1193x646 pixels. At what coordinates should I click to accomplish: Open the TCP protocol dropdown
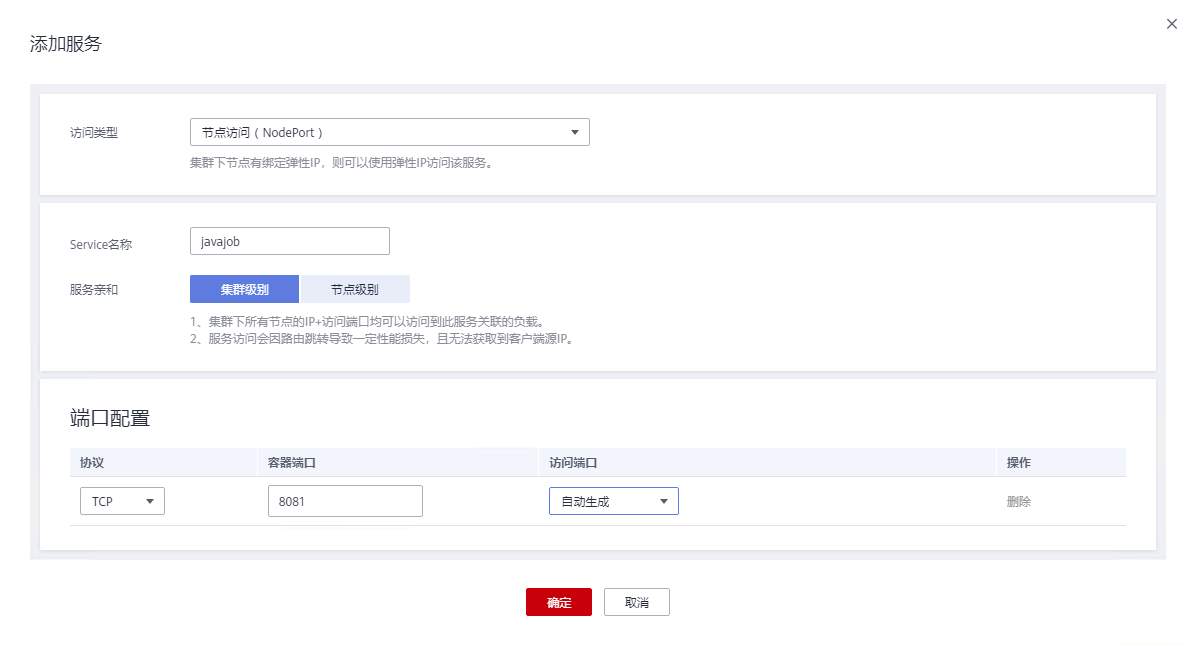122,501
